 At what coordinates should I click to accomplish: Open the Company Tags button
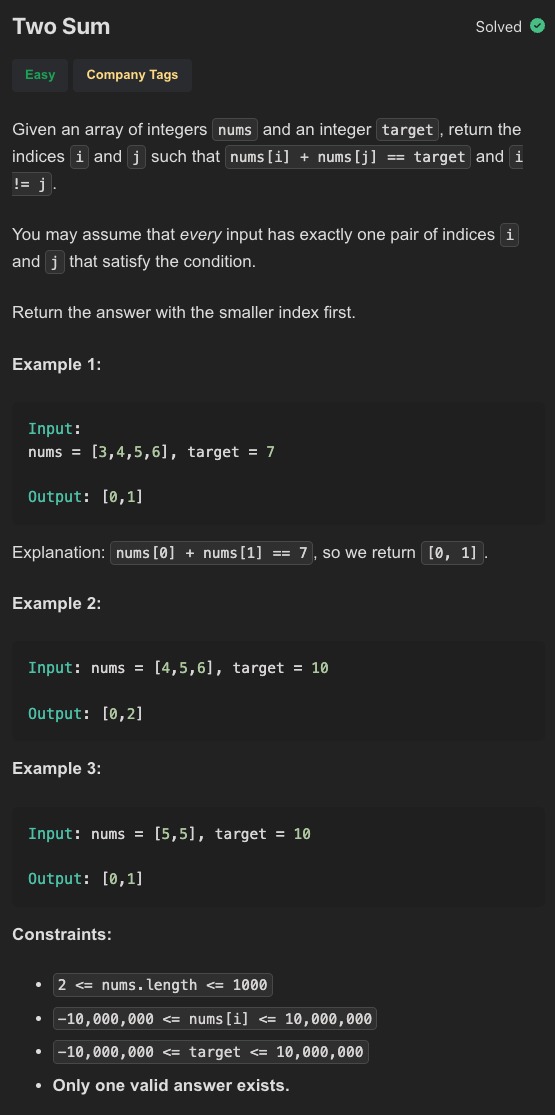tap(132, 75)
